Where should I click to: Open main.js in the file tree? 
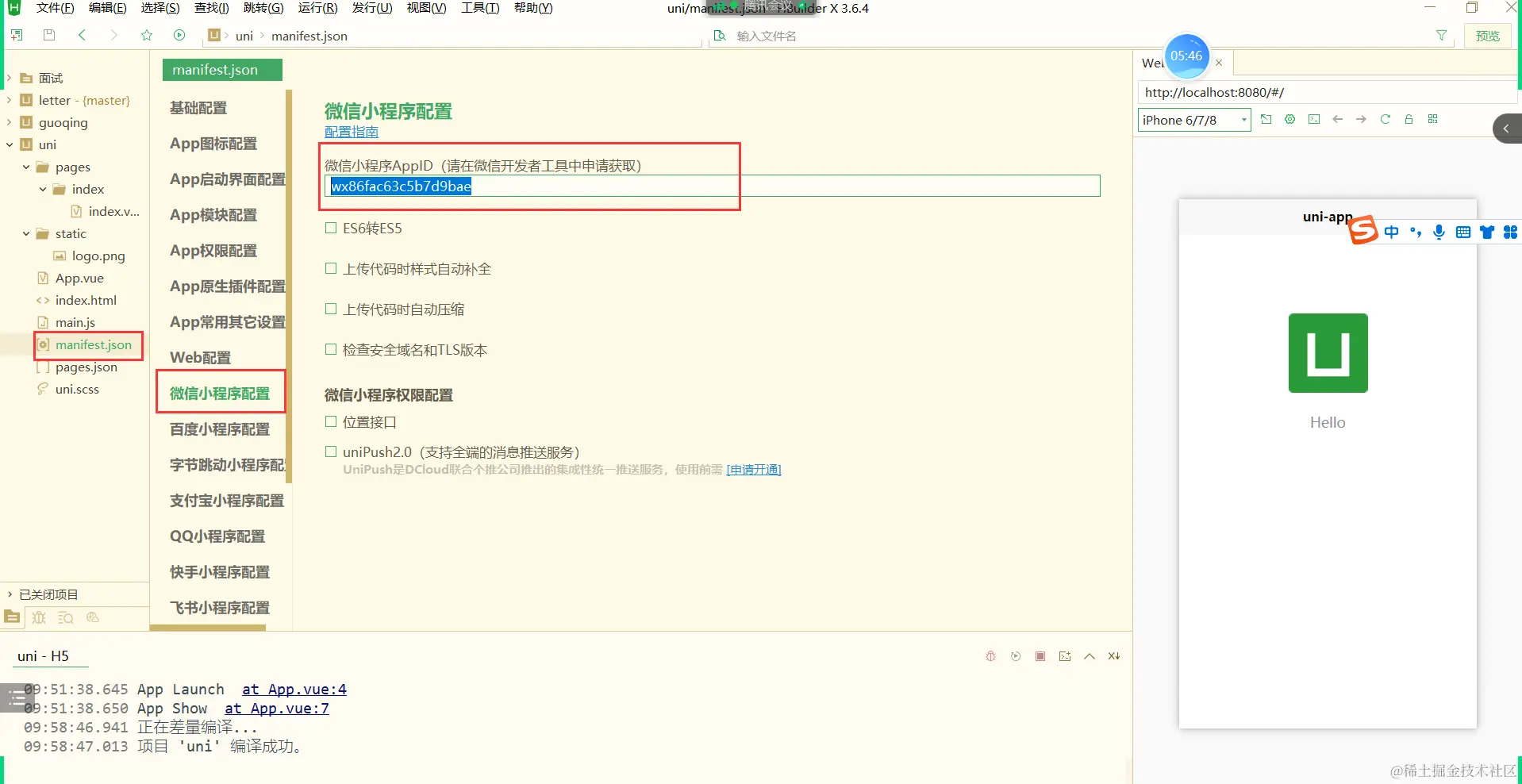[x=75, y=322]
